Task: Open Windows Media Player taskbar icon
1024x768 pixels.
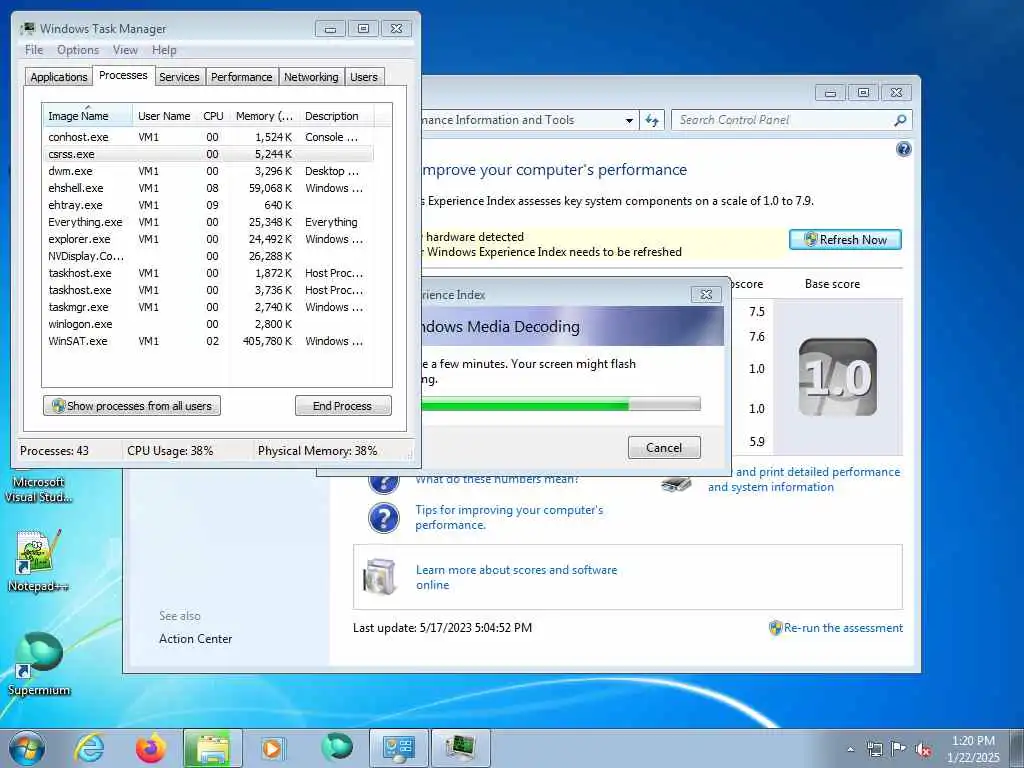Action: click(272, 748)
